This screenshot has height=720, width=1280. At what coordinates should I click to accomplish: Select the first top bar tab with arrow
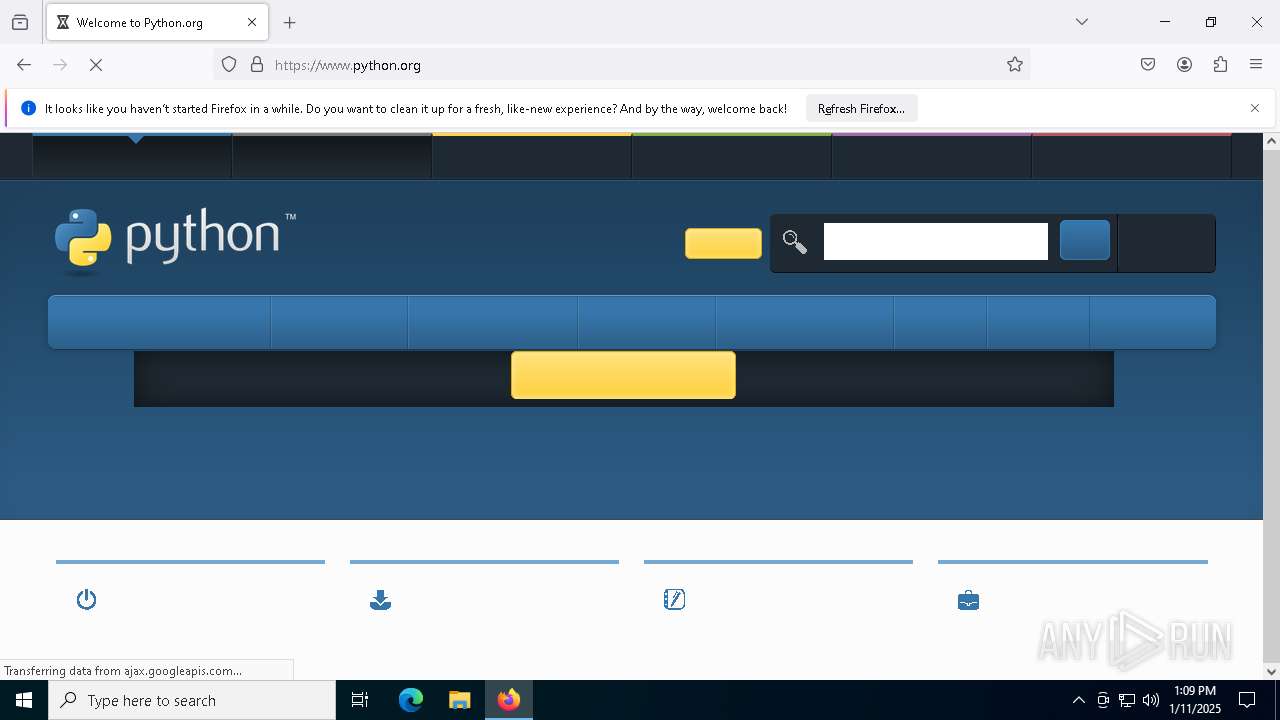(x=132, y=156)
